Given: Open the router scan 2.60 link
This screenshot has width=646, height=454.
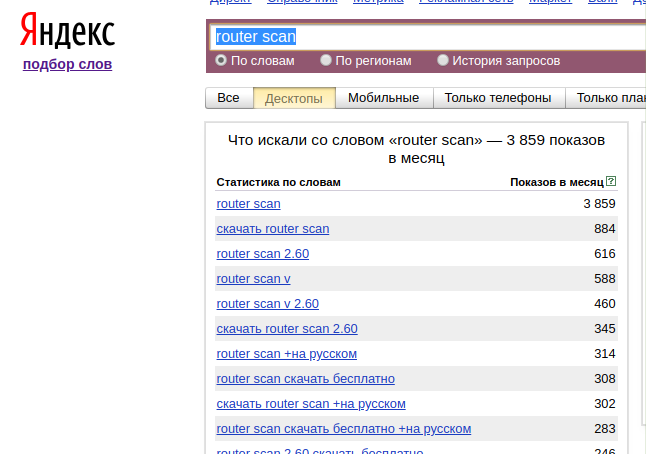Looking at the screenshot, I should (x=263, y=254).
